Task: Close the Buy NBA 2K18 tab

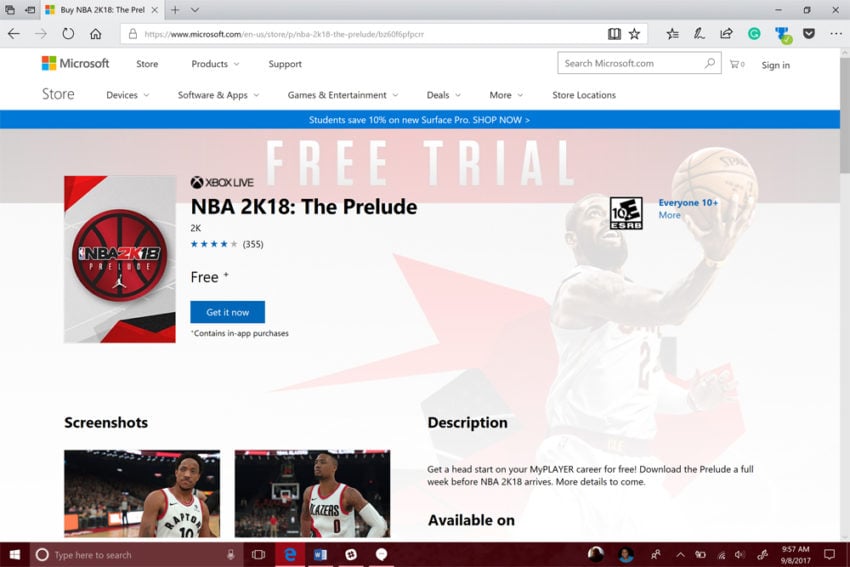Action: point(154,10)
